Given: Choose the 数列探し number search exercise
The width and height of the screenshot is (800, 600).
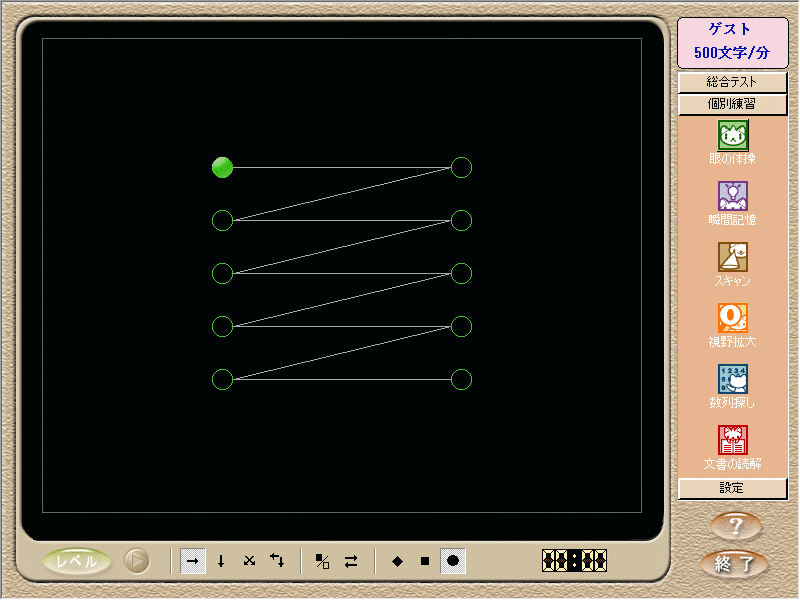Looking at the screenshot, I should [x=733, y=379].
